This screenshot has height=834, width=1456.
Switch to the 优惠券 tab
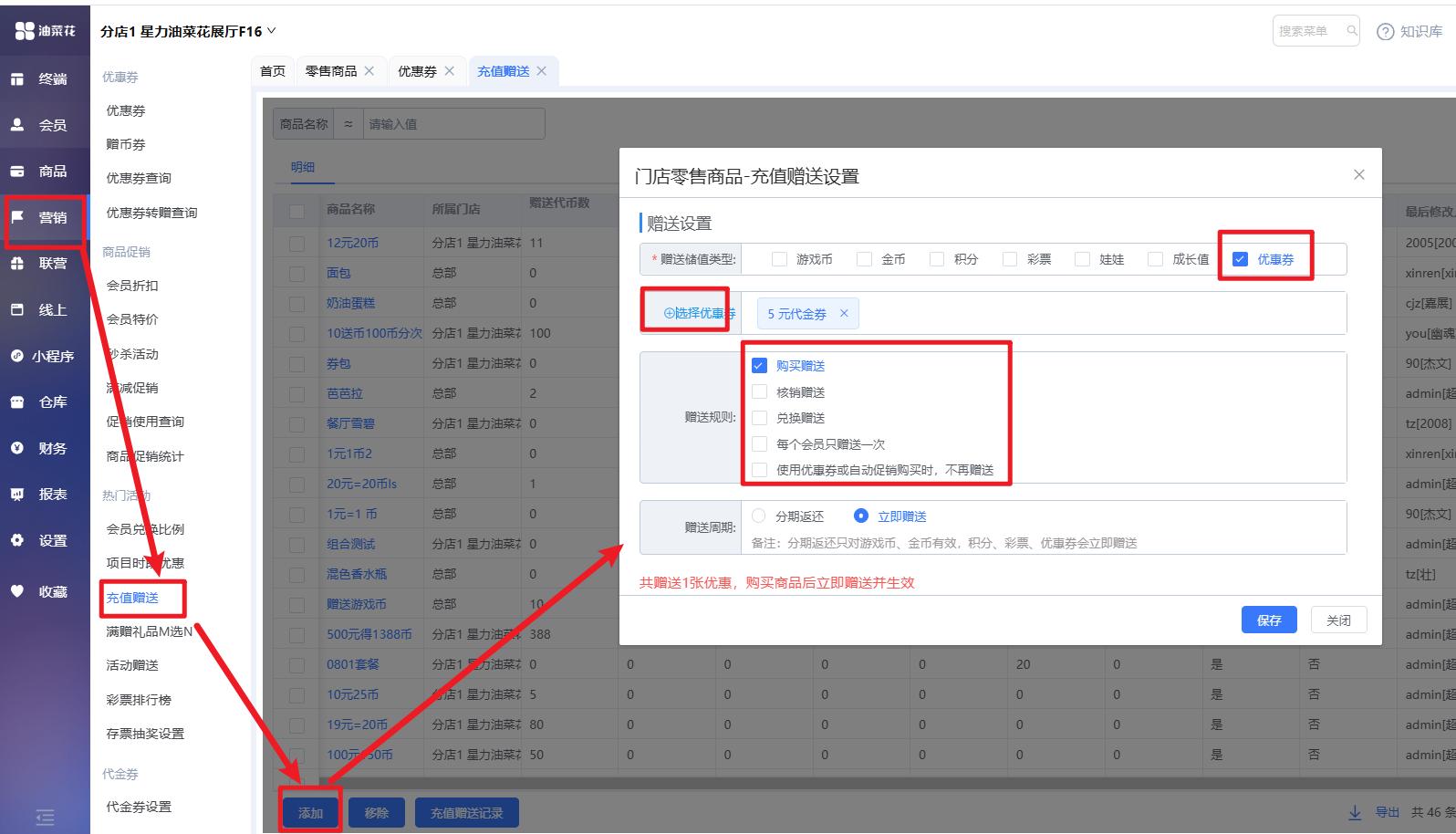click(417, 71)
